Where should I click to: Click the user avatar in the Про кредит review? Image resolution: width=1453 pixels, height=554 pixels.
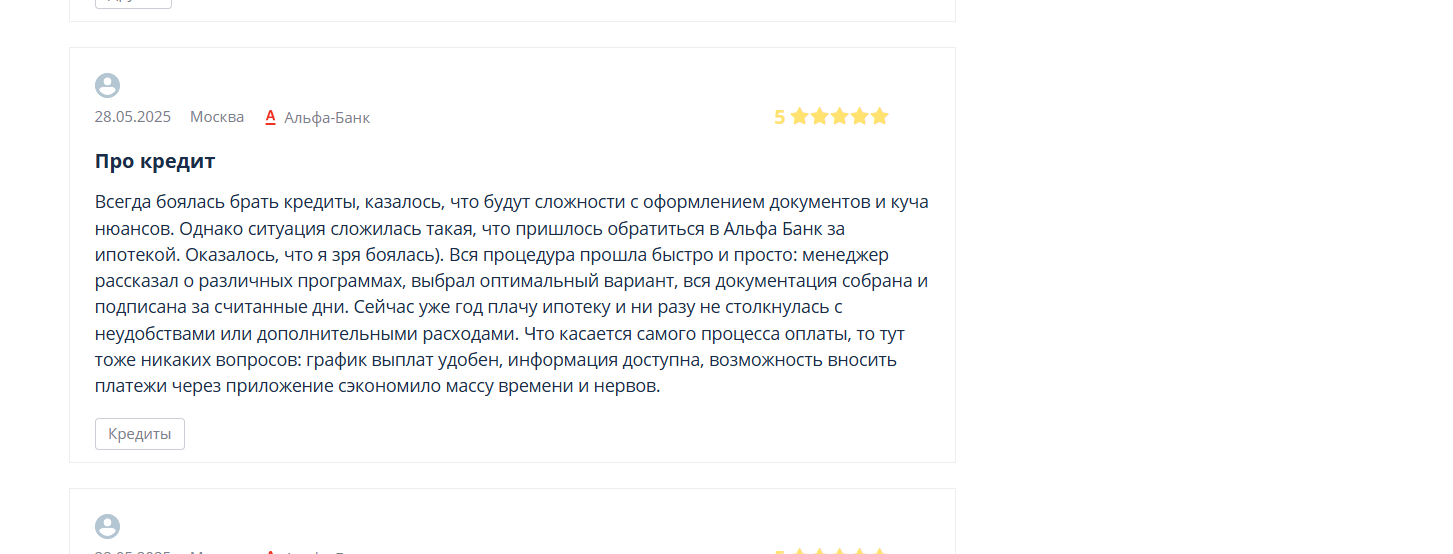tap(107, 86)
